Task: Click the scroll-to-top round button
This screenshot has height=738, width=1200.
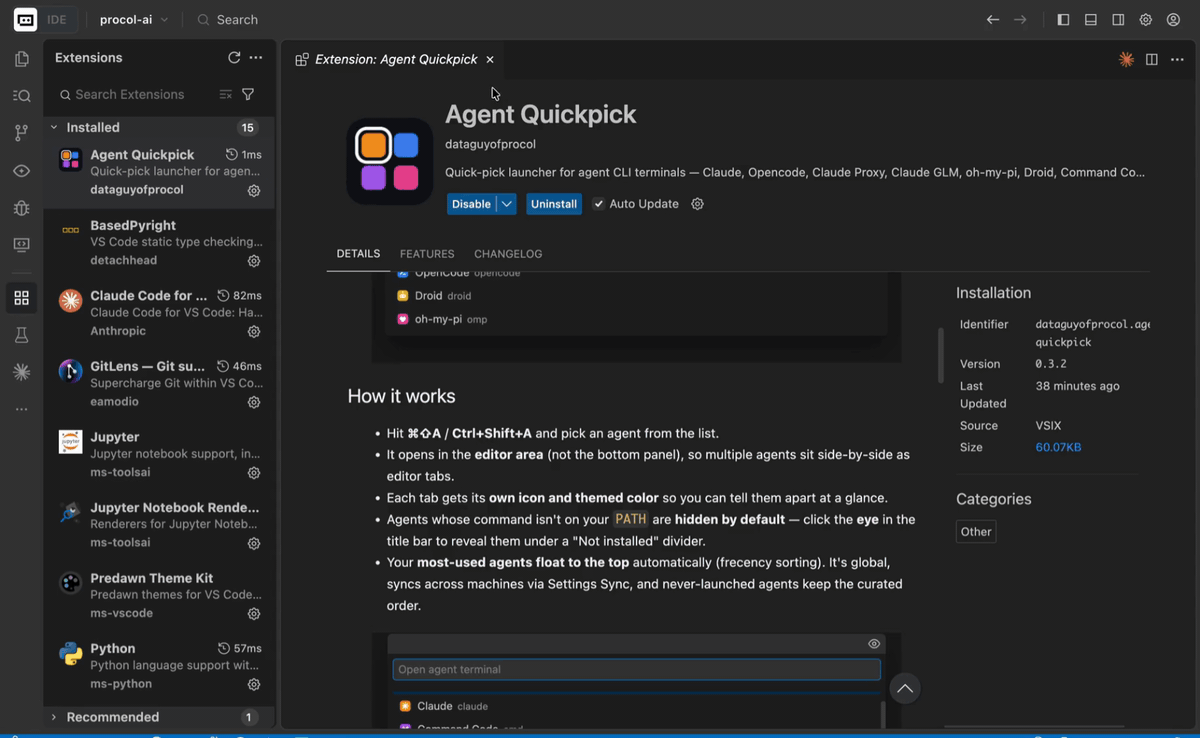Action: [x=905, y=689]
